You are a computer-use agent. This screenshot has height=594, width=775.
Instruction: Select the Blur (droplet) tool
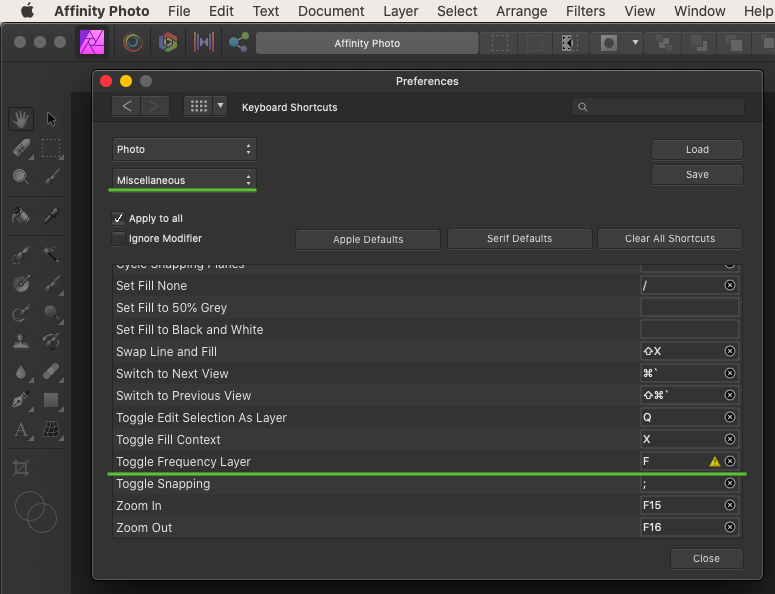21,372
